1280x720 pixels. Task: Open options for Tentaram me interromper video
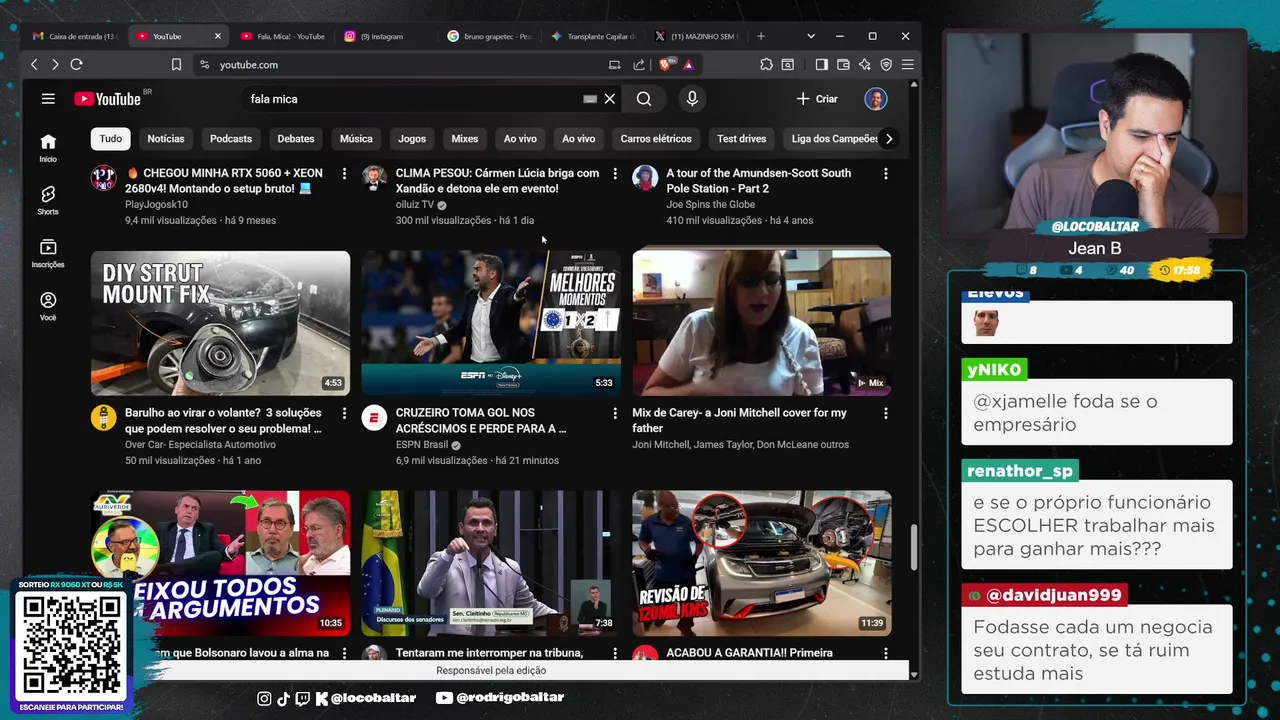(x=615, y=653)
